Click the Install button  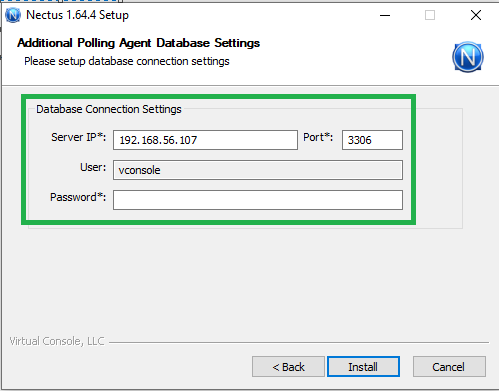[363, 367]
